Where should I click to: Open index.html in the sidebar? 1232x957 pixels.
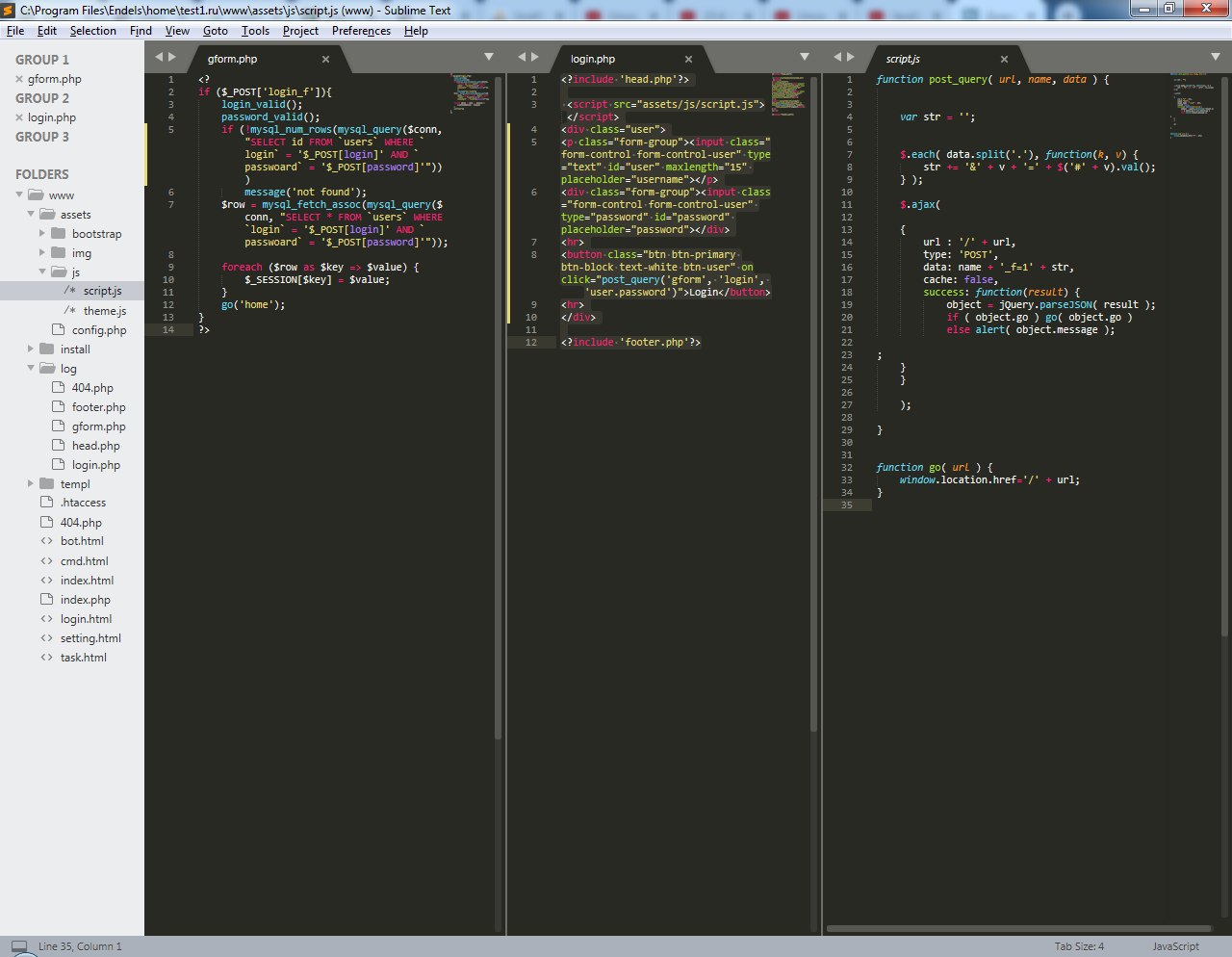click(87, 581)
